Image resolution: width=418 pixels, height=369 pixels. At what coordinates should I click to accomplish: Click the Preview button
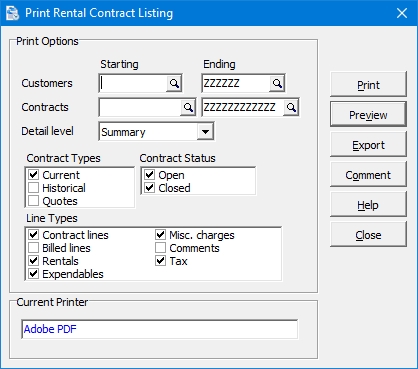click(x=368, y=114)
